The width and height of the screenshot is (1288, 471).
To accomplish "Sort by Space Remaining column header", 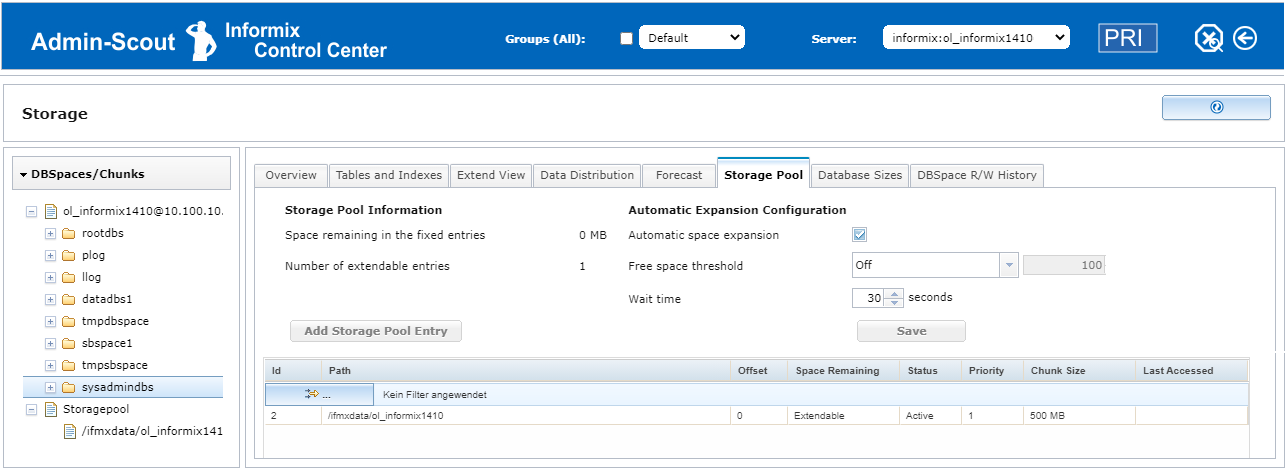I will pos(843,370).
